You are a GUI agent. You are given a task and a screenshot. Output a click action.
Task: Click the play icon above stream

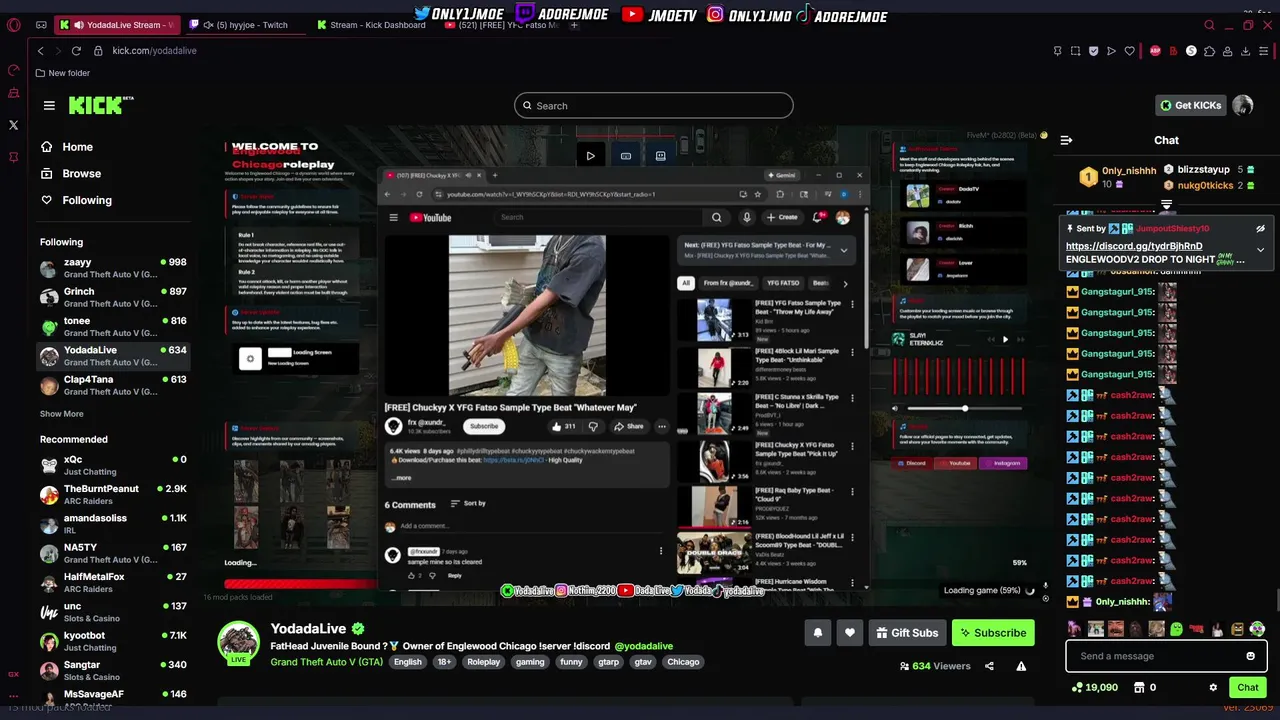tap(590, 155)
